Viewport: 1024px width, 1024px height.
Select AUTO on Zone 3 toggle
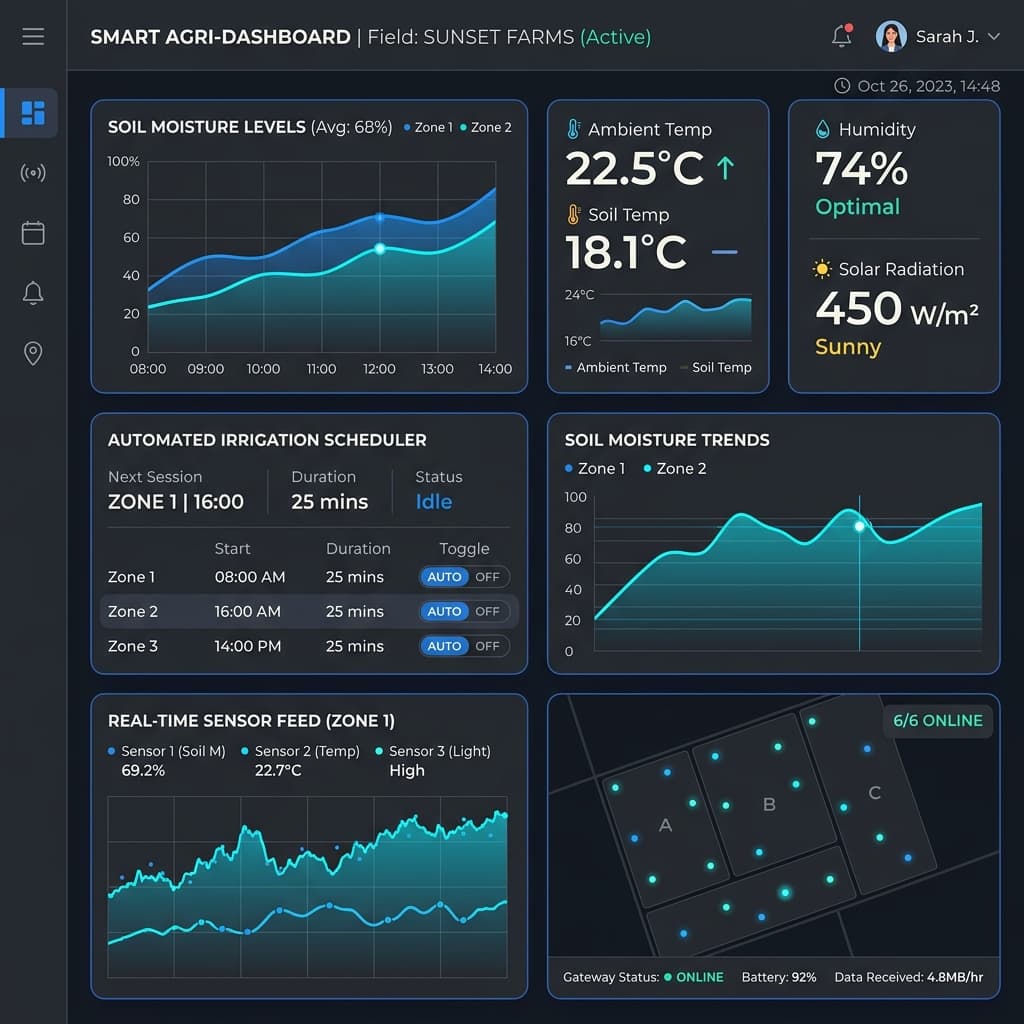(x=444, y=646)
